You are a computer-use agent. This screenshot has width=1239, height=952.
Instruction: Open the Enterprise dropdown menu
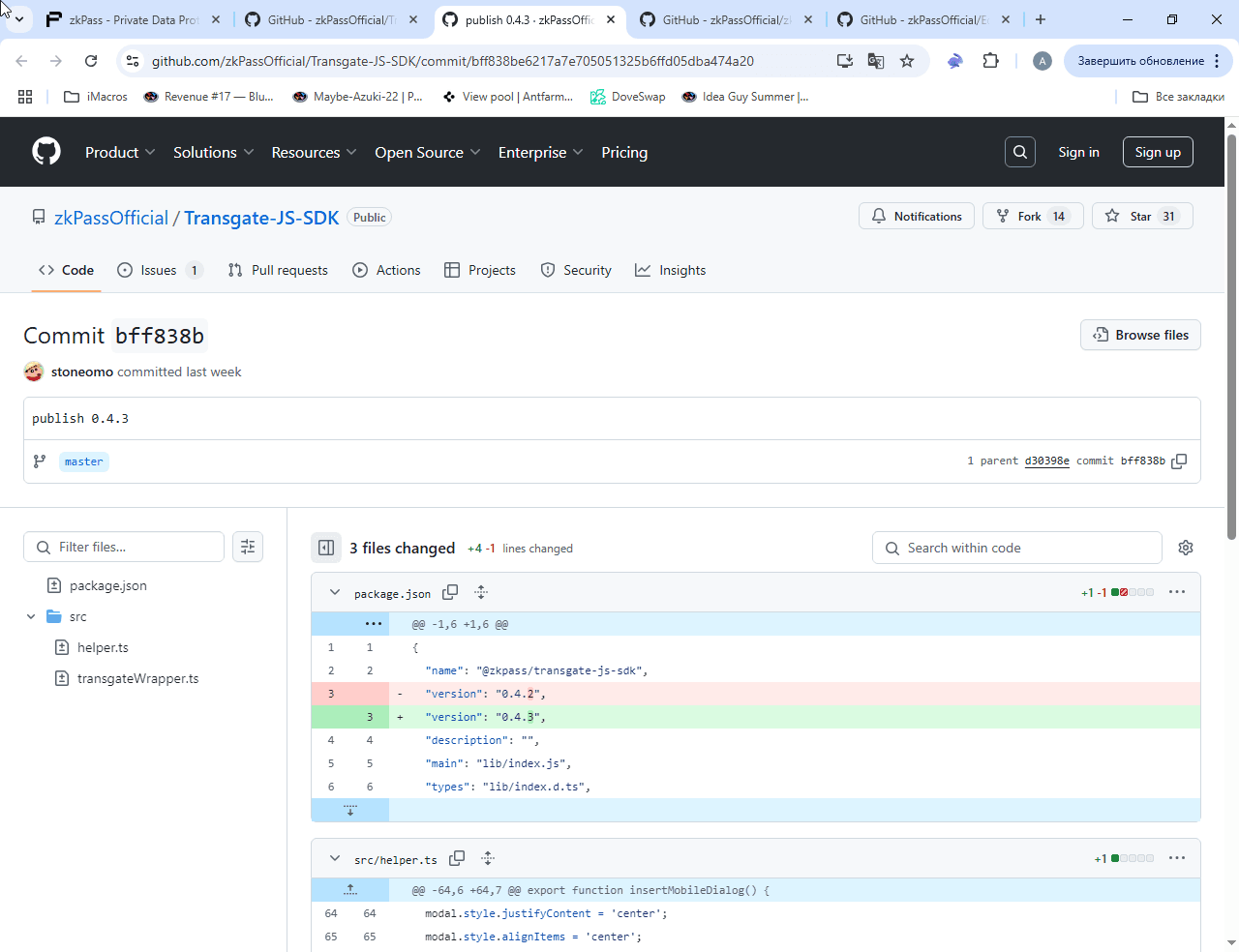pyautogui.click(x=541, y=152)
